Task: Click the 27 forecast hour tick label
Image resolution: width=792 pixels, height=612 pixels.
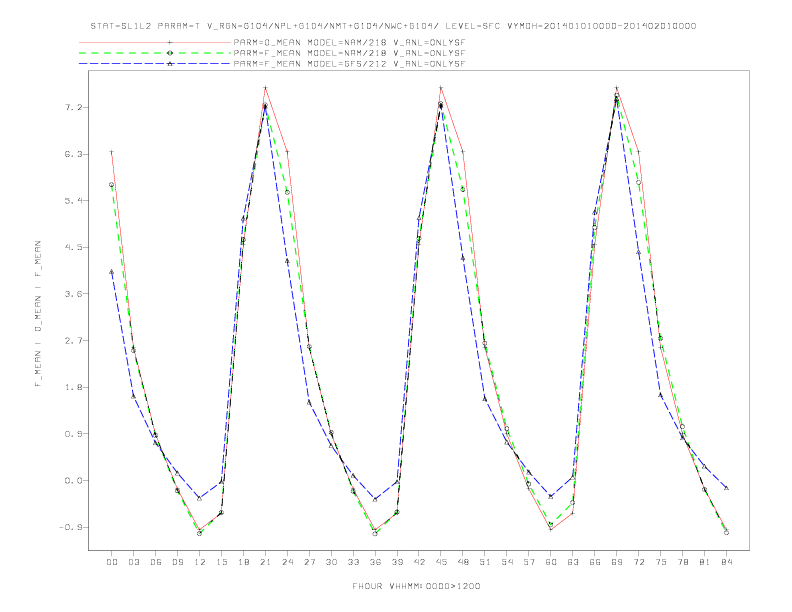Action: pyautogui.click(x=309, y=562)
